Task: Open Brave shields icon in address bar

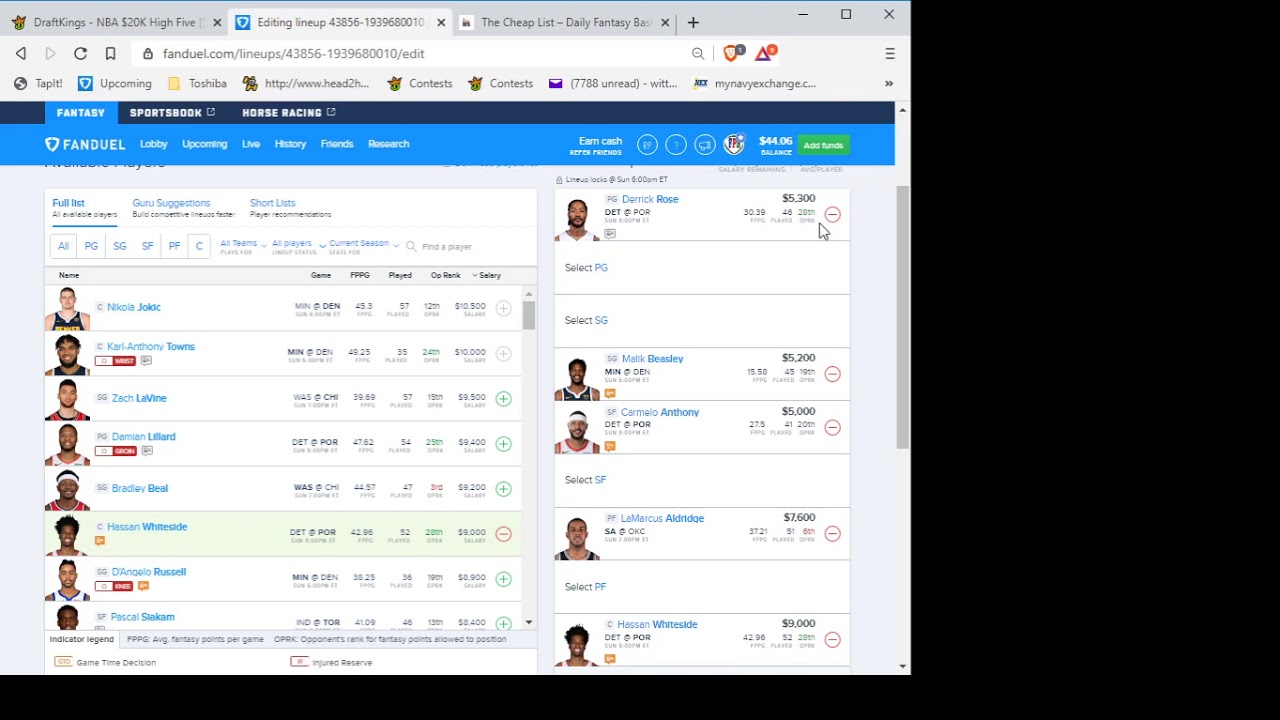Action: (x=731, y=53)
